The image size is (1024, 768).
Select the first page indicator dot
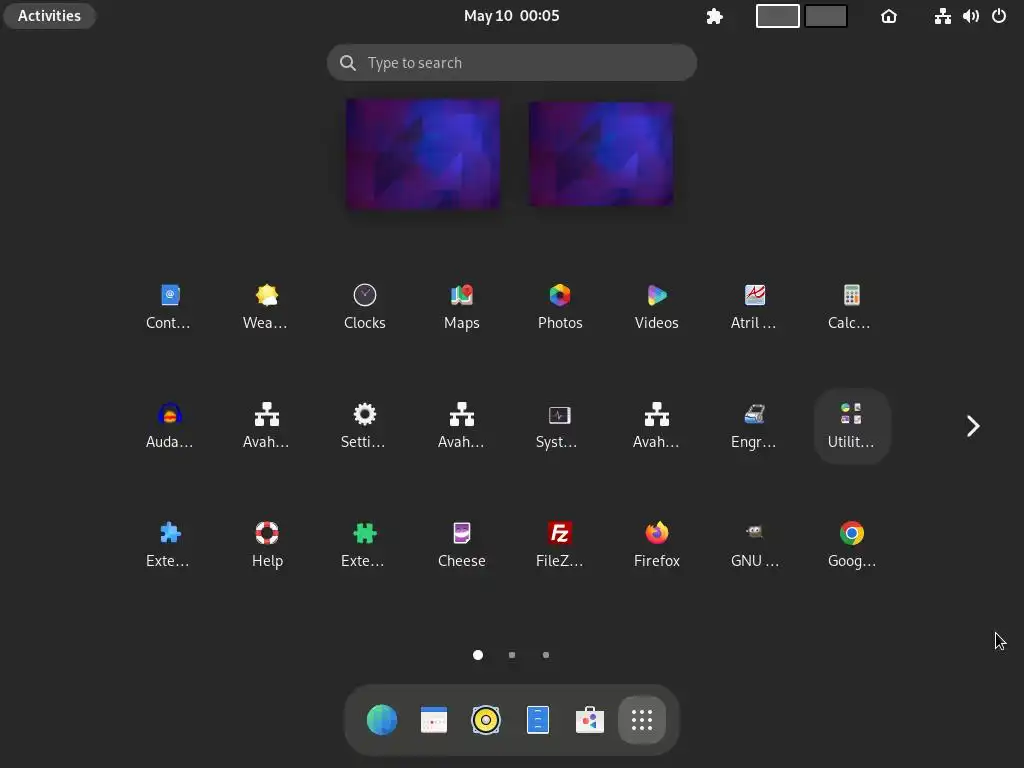pyautogui.click(x=478, y=655)
